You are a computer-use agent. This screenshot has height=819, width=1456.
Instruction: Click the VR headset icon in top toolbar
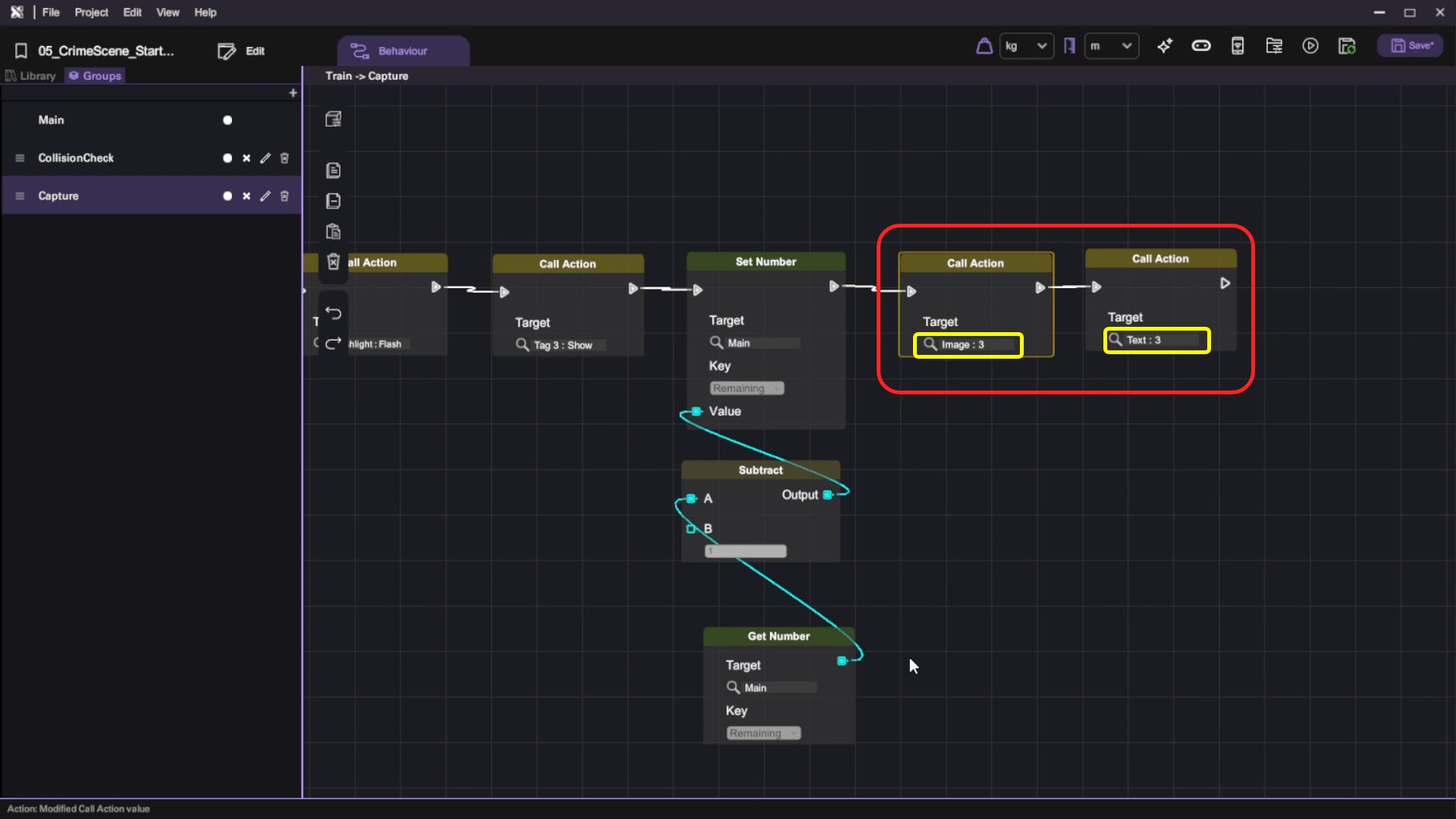point(1200,46)
